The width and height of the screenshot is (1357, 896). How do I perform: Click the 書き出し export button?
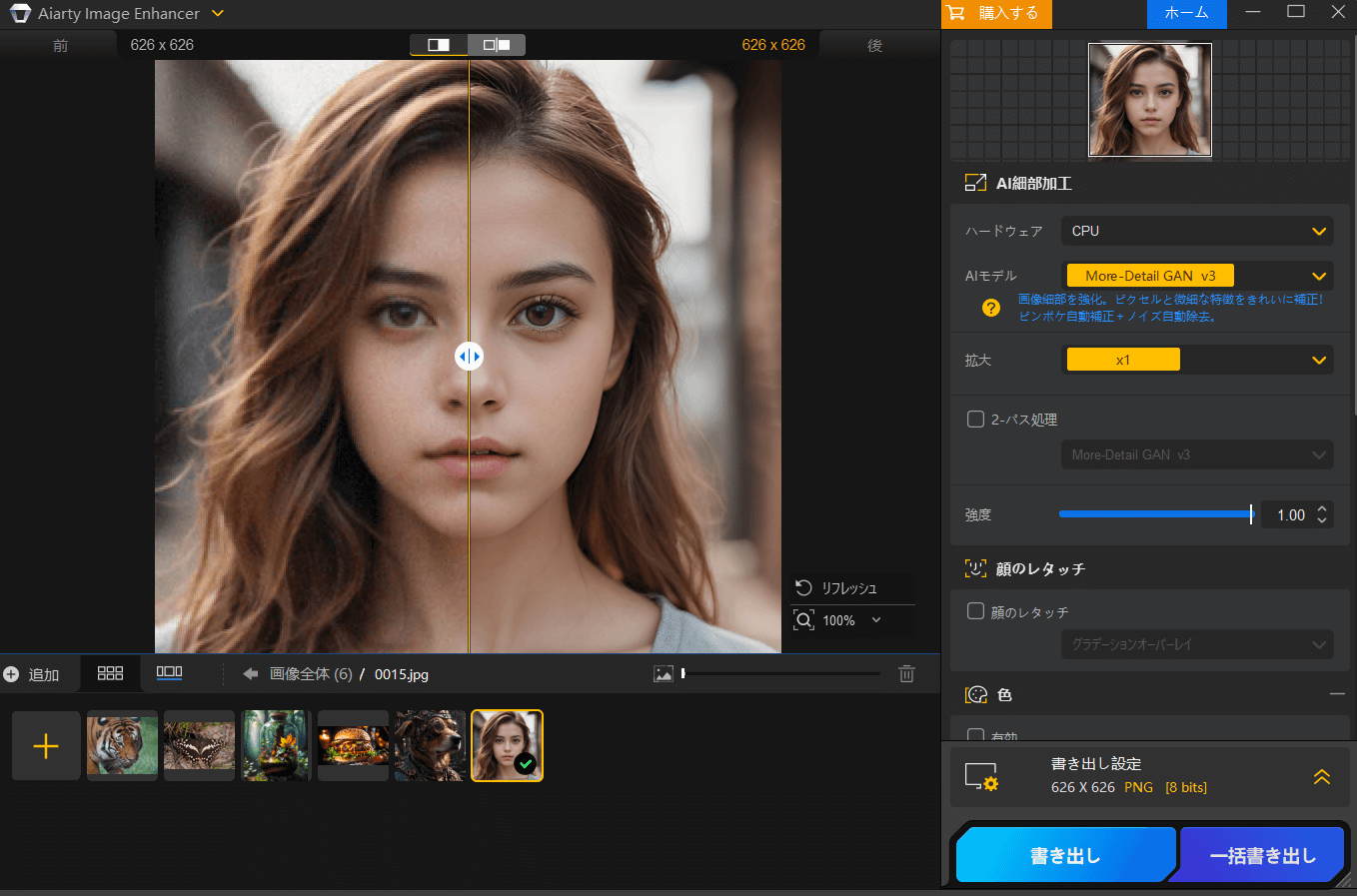pyautogui.click(x=1064, y=856)
